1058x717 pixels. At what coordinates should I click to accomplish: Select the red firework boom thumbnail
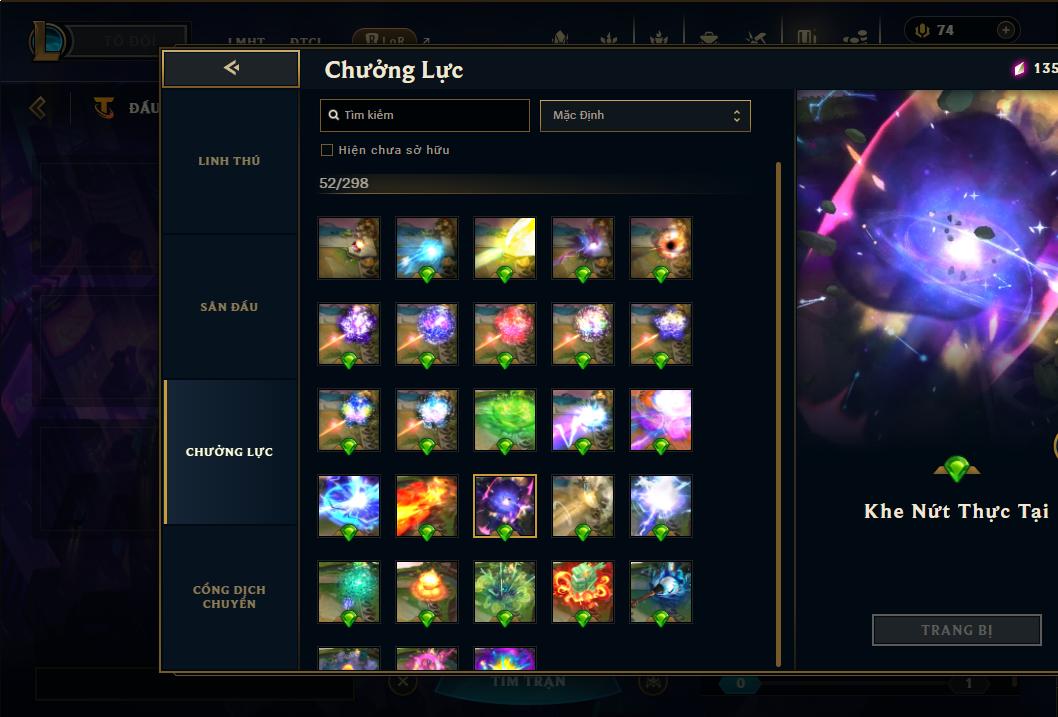[505, 334]
